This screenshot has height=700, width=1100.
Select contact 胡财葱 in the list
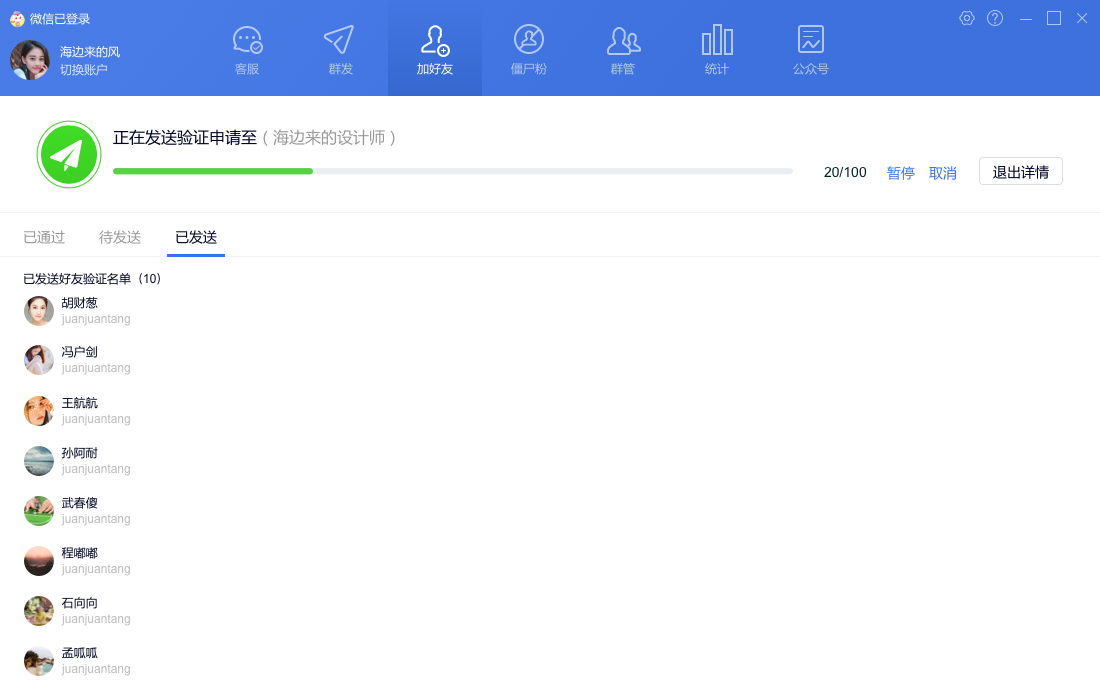pyautogui.click(x=80, y=303)
